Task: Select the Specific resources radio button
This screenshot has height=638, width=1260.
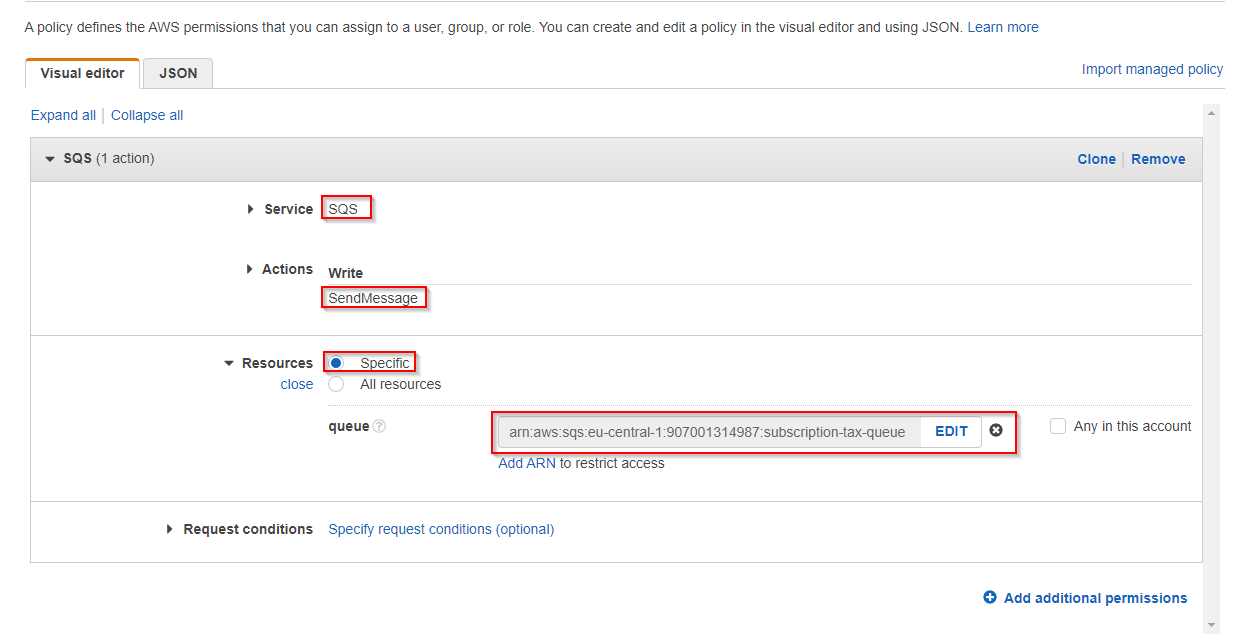Action: (x=337, y=363)
